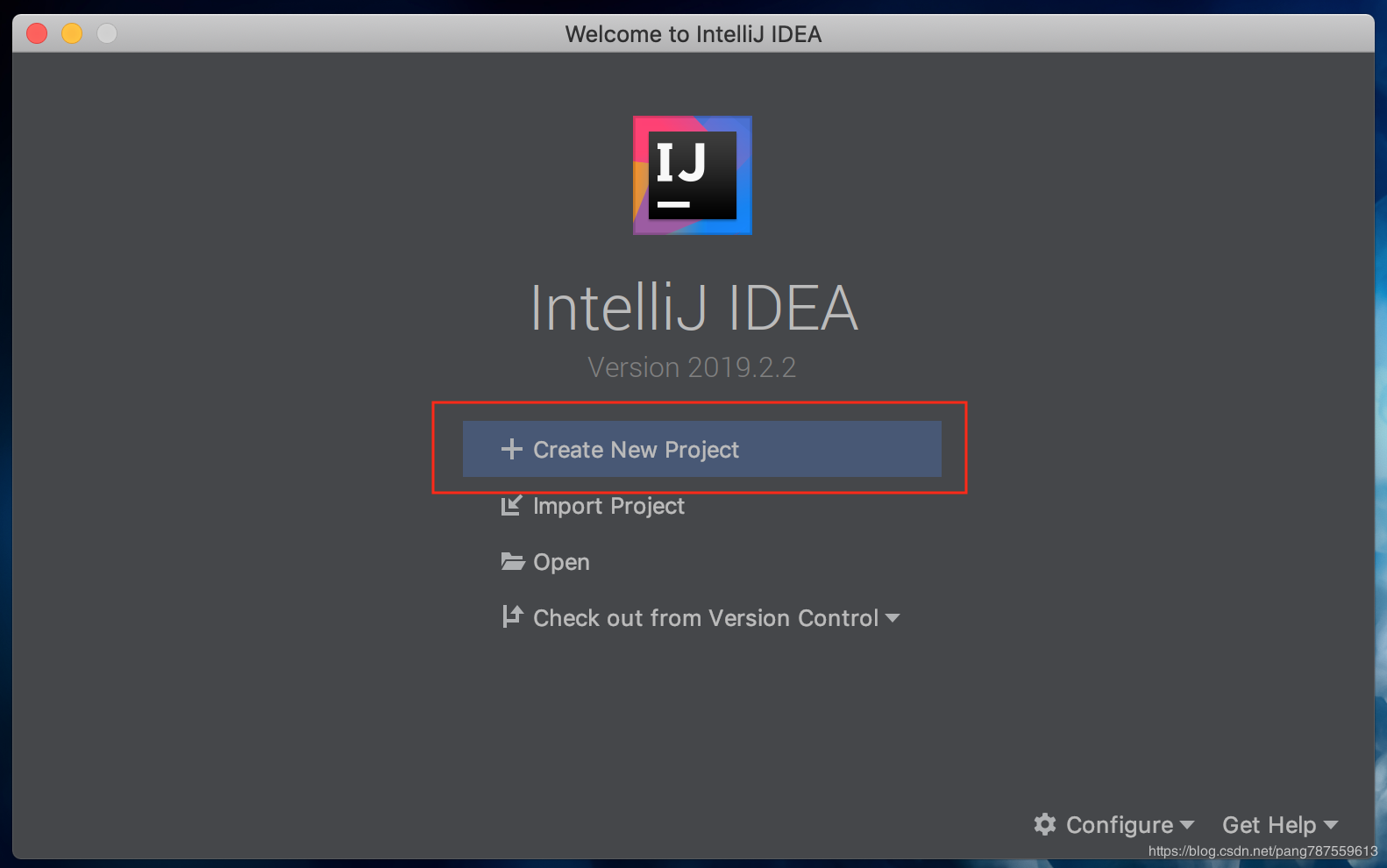Expand the down arrow next to Configure
Screen dimensions: 1387x868
(x=1187, y=825)
